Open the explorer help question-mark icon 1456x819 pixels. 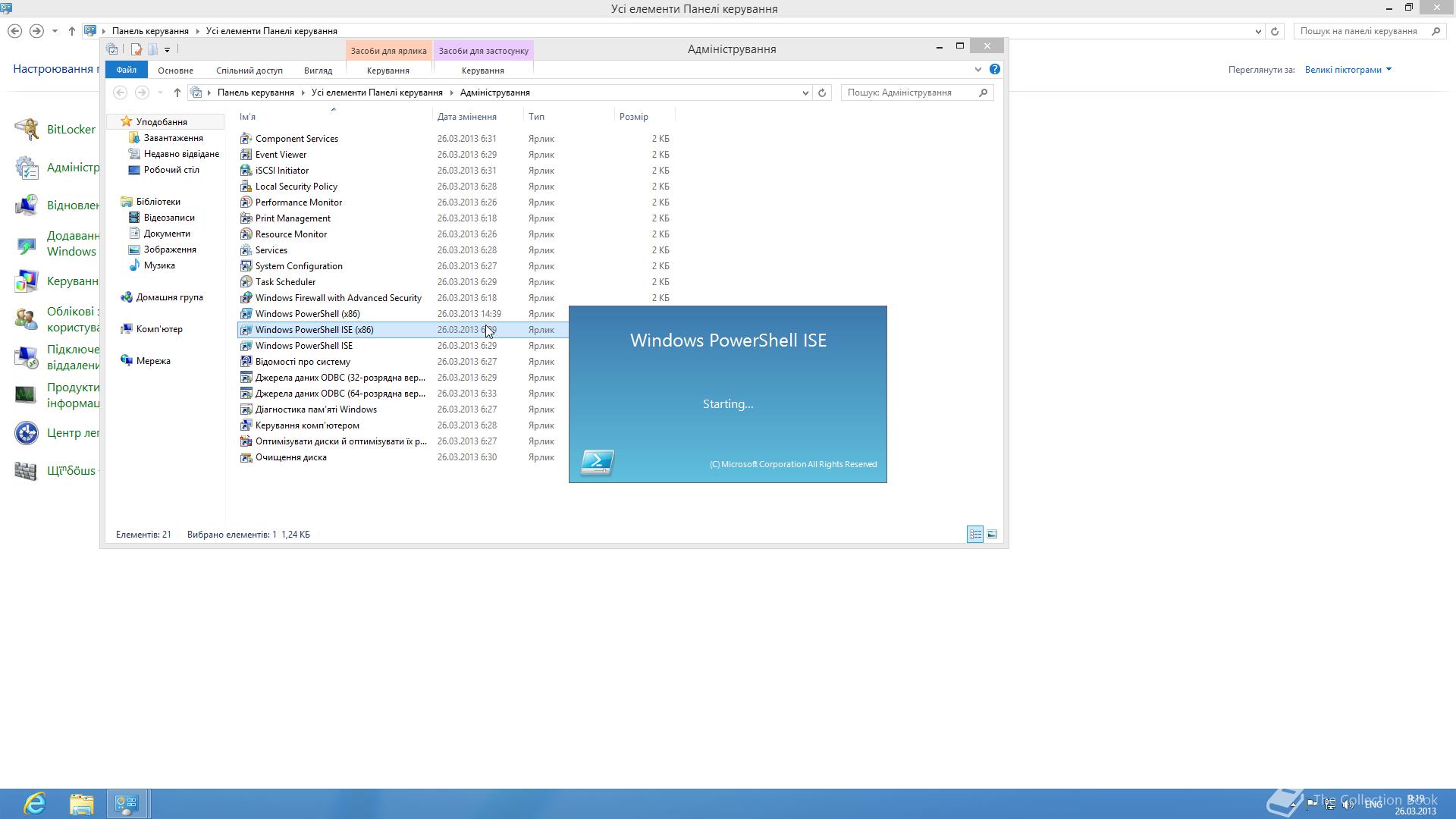994,69
